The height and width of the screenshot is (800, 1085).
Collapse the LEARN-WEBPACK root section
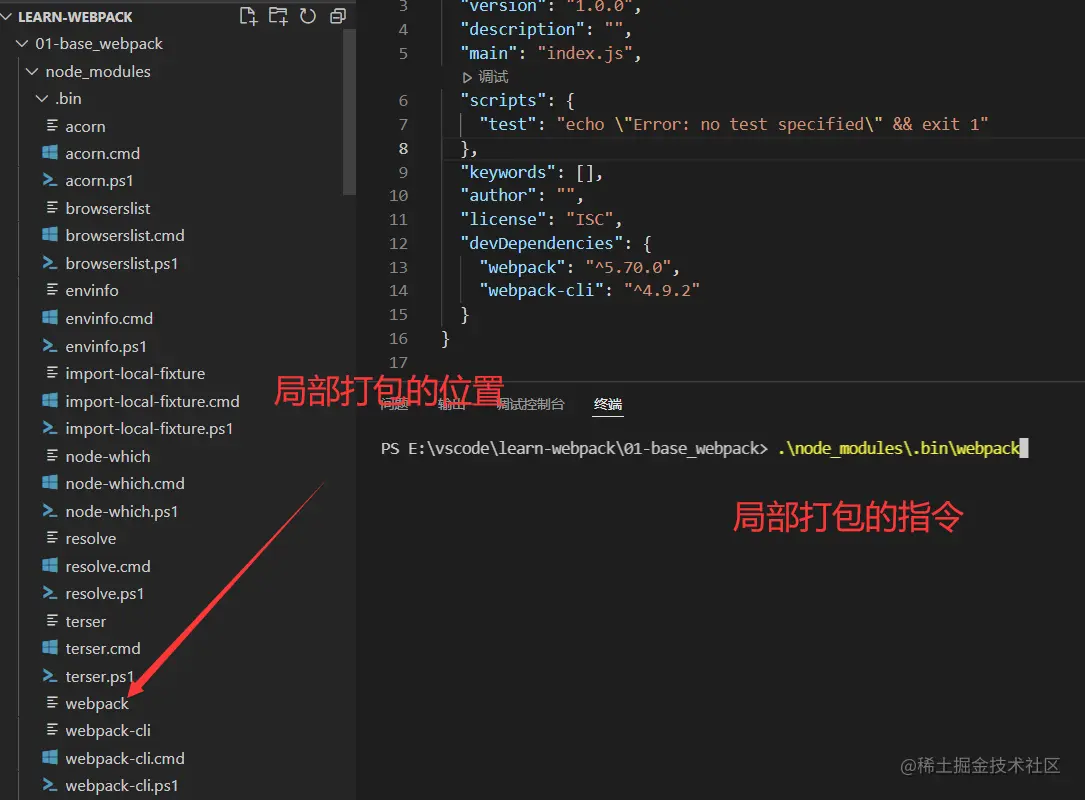pyautogui.click(x=7, y=16)
